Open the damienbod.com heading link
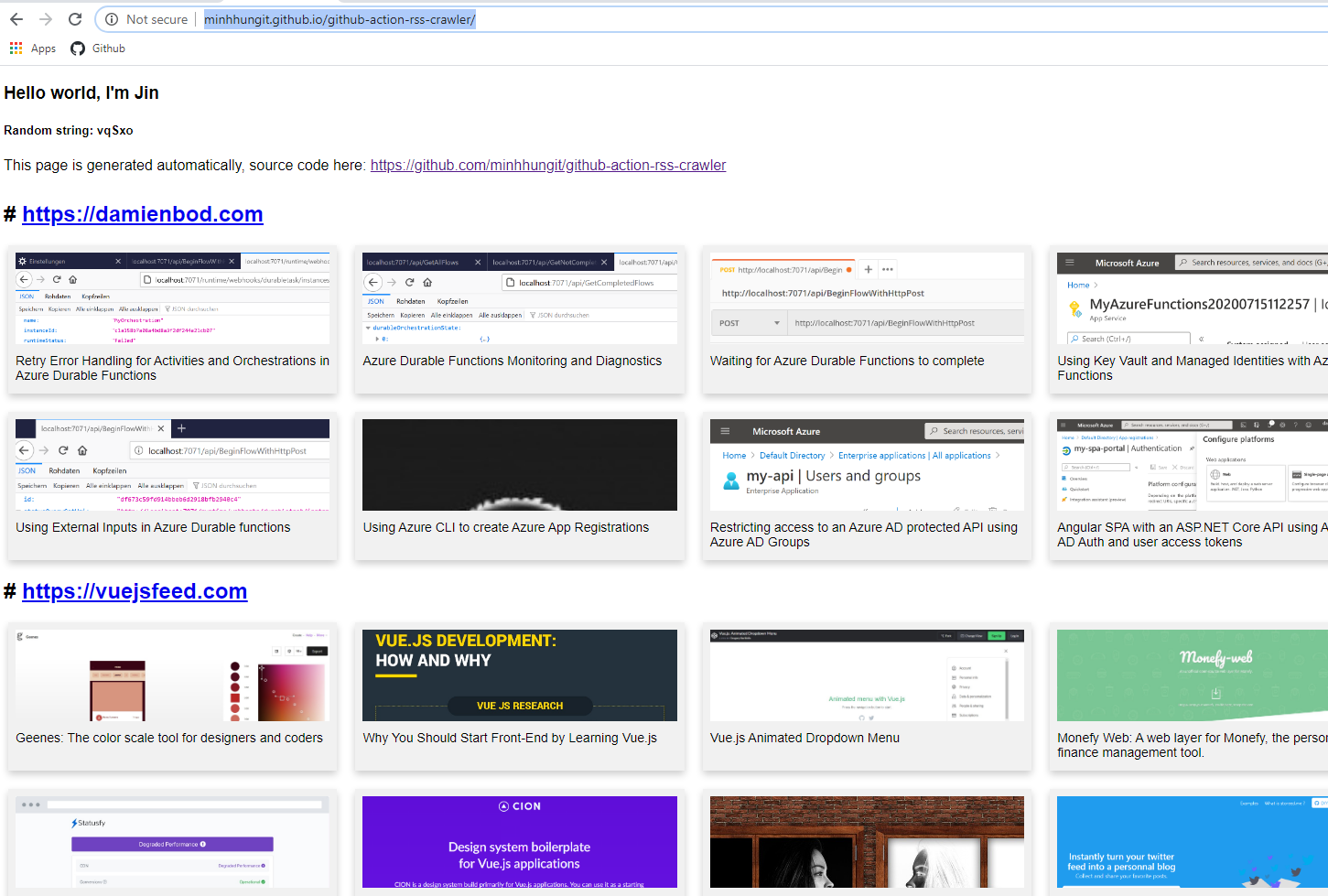The image size is (1328, 896). pyautogui.click(x=143, y=214)
